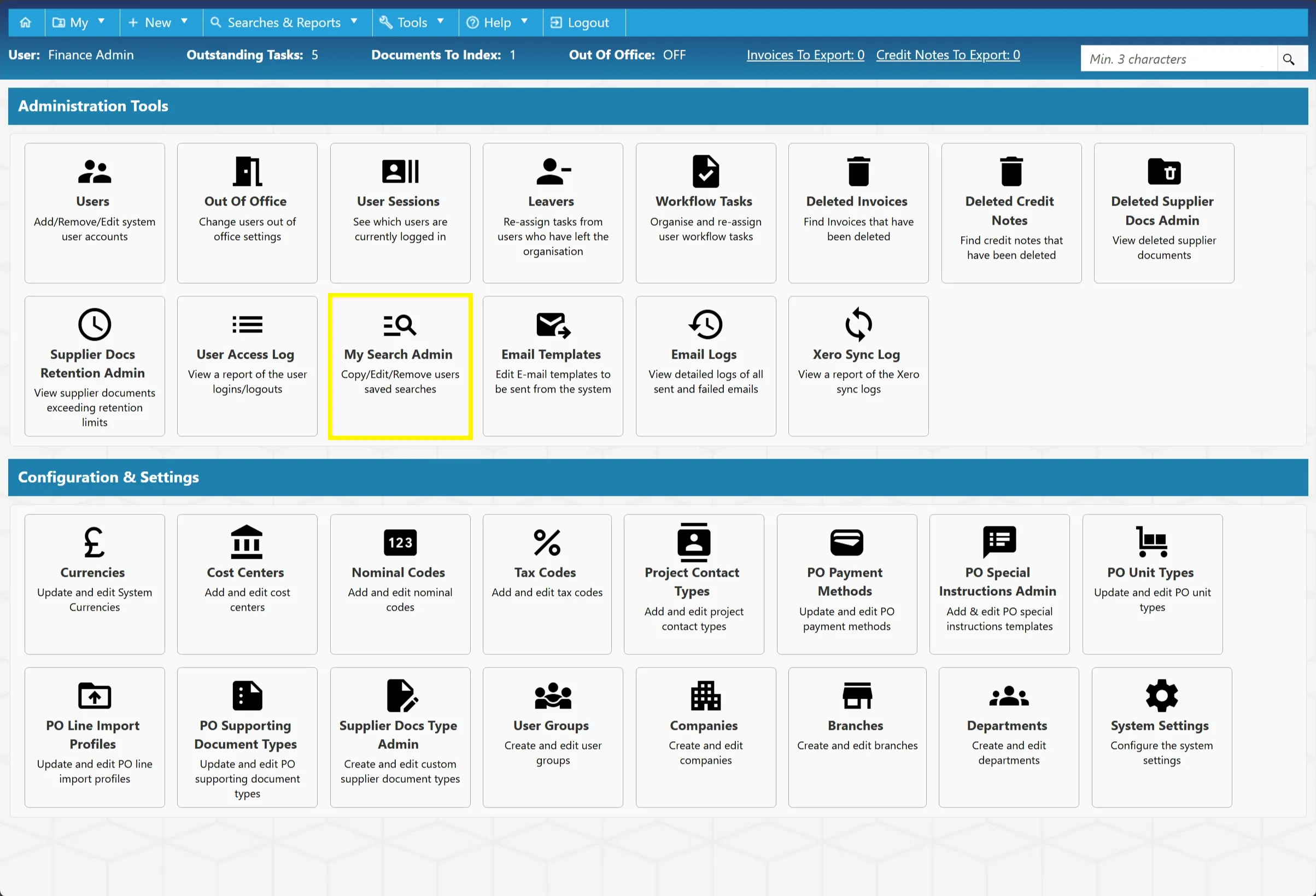Click the Companies tile title
The image size is (1316, 896).
pyautogui.click(x=704, y=725)
